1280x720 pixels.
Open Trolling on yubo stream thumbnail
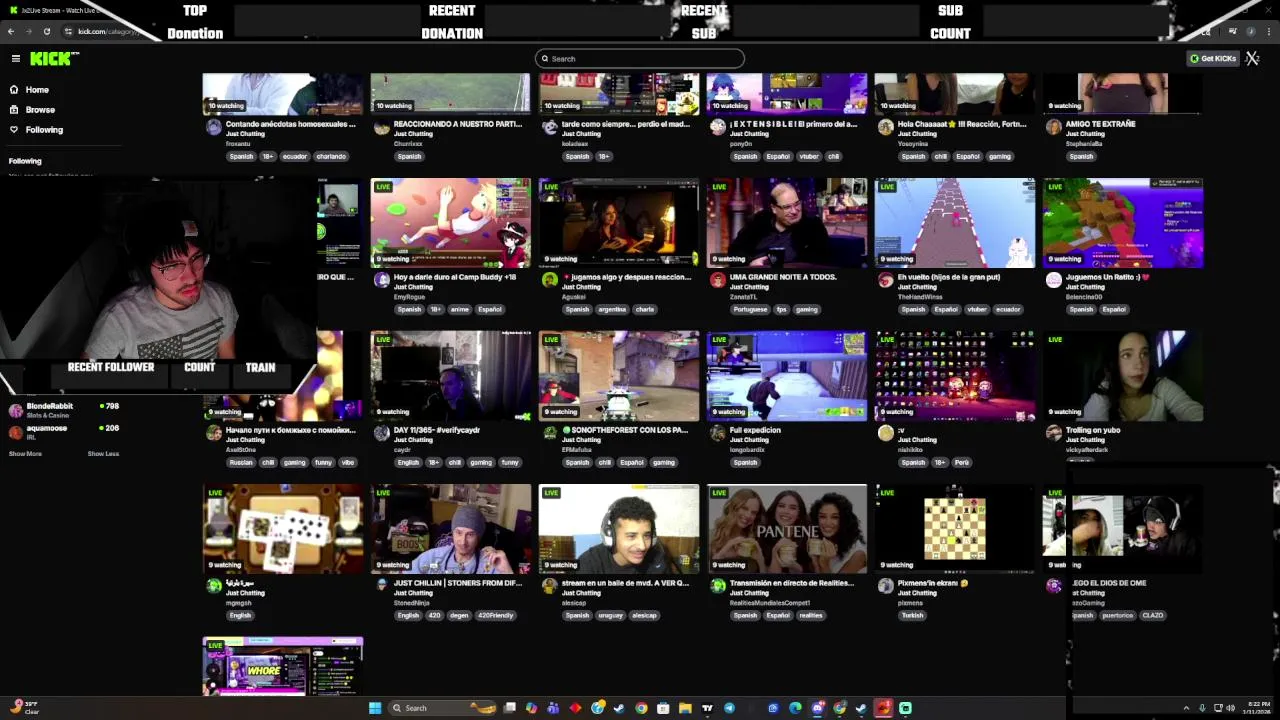pos(1123,376)
